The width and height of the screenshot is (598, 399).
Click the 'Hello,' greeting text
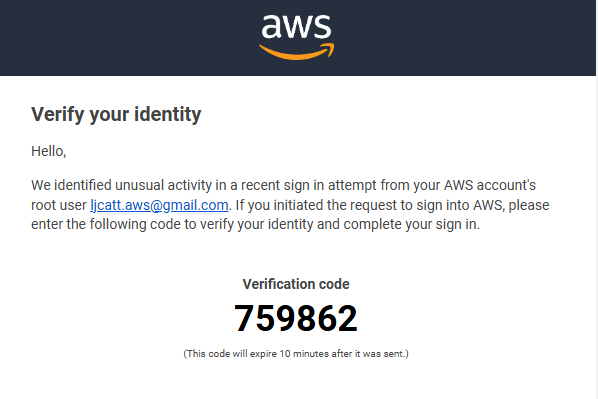point(49,151)
